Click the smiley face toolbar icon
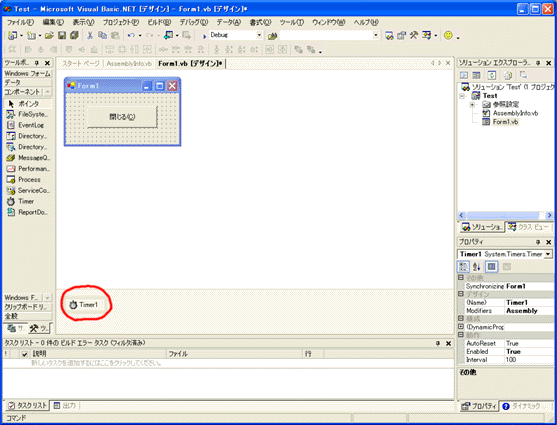Screen dimensions: 557x425 coord(448,35)
